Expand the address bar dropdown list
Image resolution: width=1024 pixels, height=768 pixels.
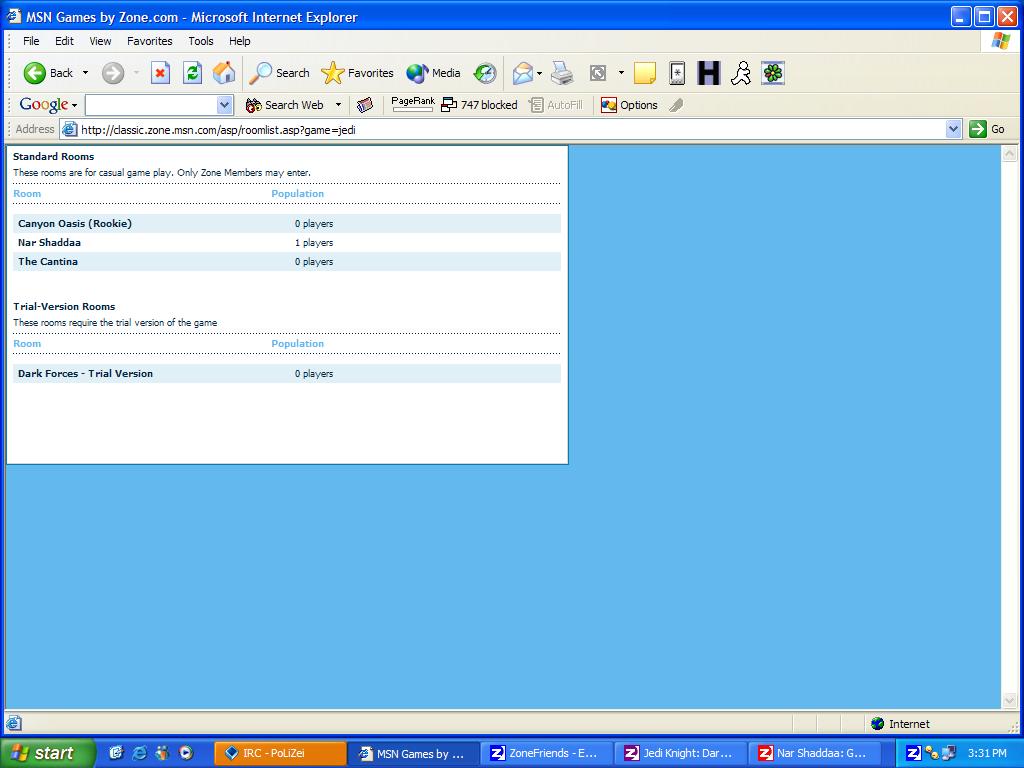point(953,129)
